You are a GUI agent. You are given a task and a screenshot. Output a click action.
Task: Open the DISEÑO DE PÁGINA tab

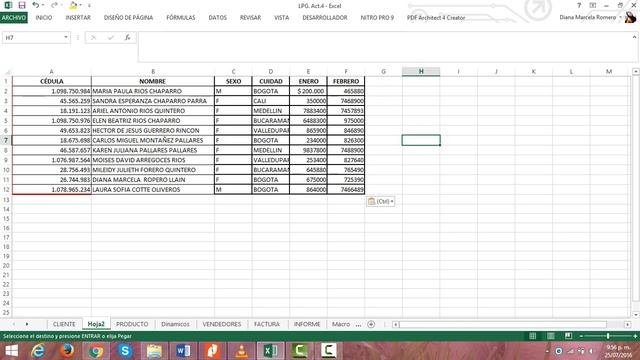pyautogui.click(x=128, y=18)
